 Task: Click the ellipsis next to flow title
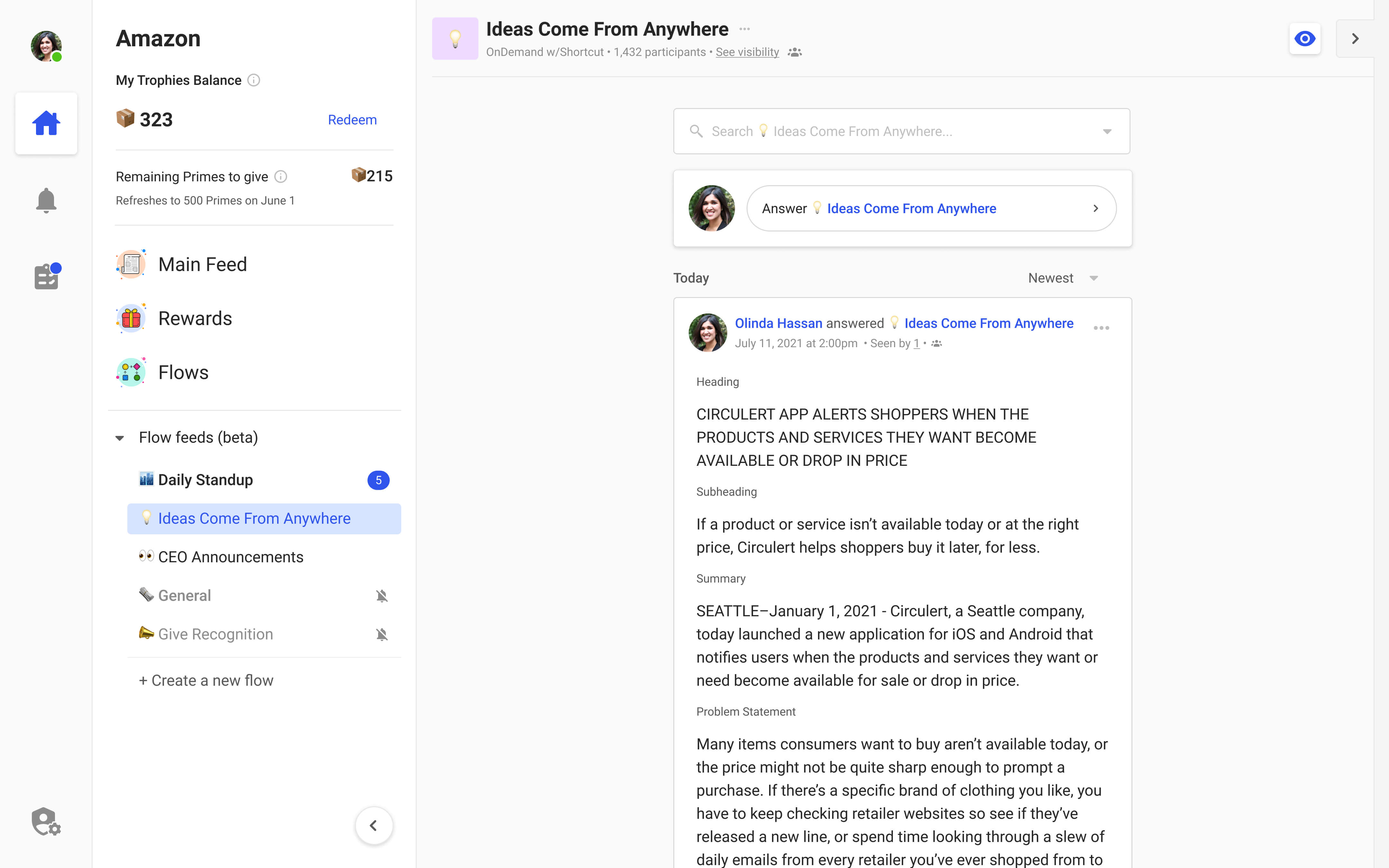(x=744, y=29)
